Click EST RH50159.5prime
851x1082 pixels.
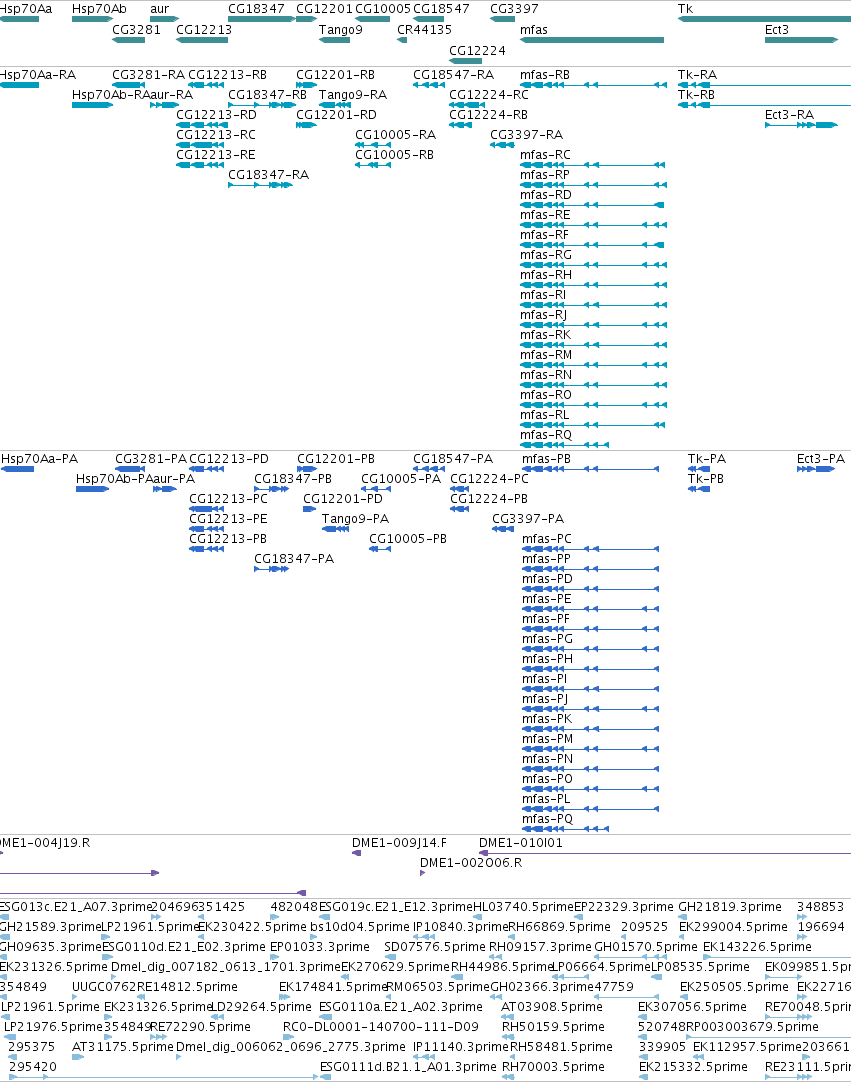(x=554, y=1027)
